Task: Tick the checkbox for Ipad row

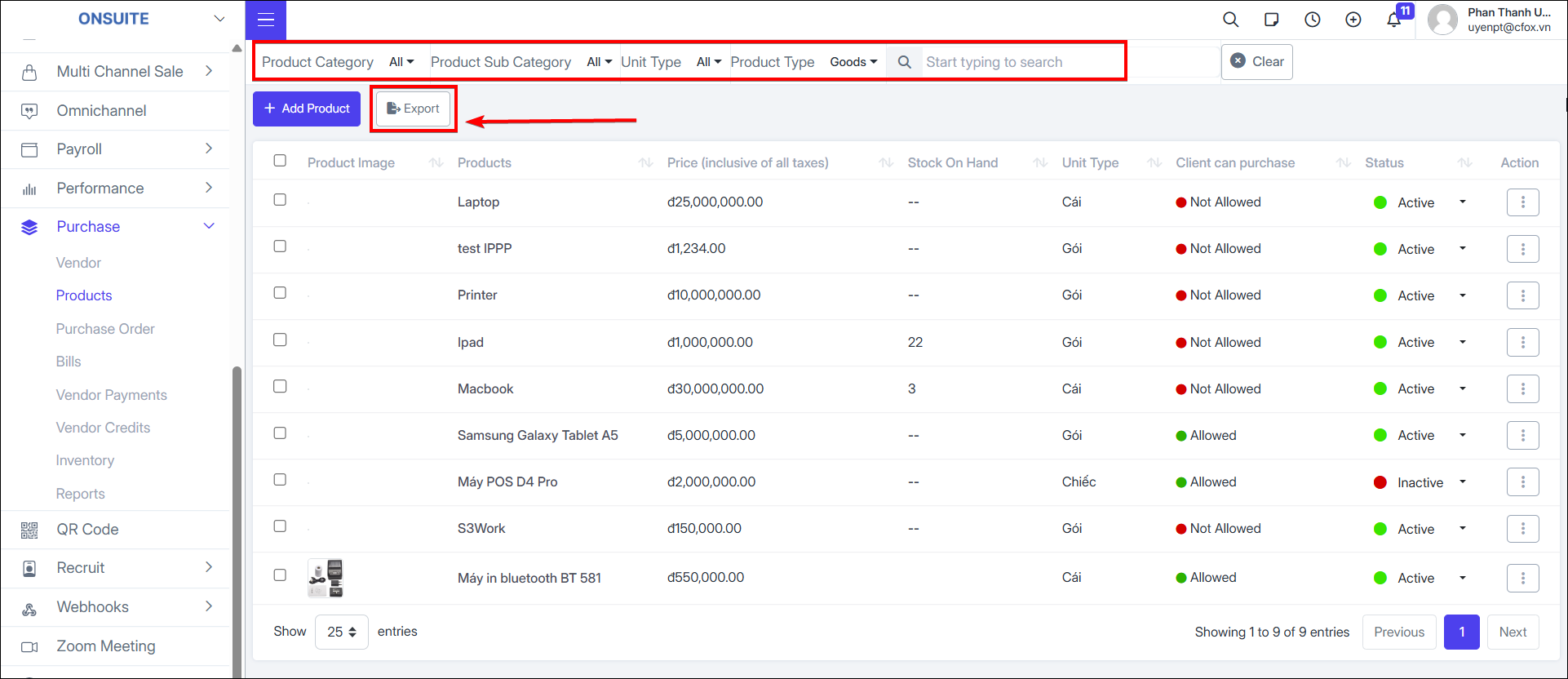Action: [x=280, y=339]
